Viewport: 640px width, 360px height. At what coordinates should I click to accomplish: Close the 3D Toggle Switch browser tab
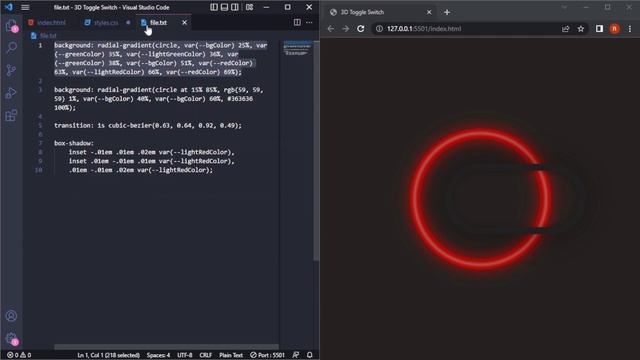tap(429, 12)
